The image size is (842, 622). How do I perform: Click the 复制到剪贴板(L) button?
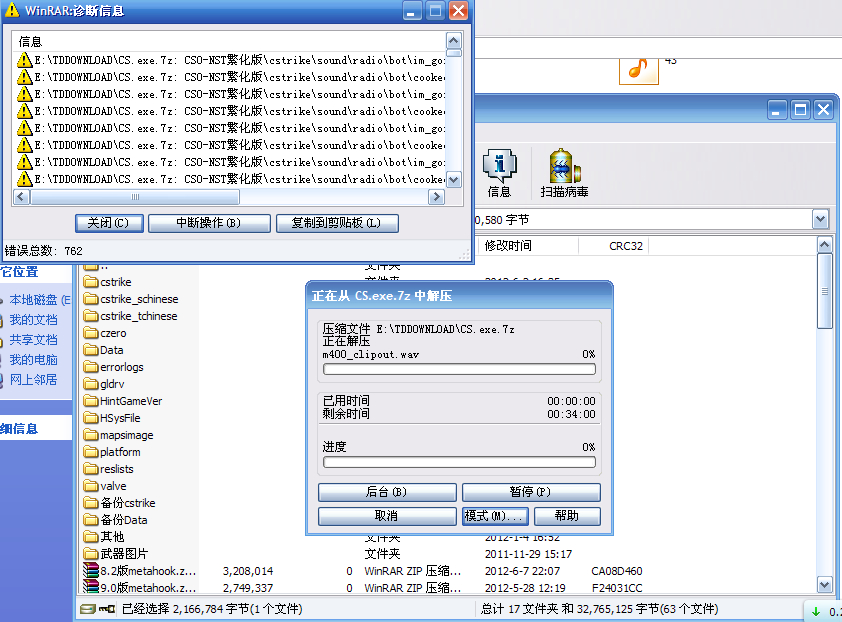[337, 223]
